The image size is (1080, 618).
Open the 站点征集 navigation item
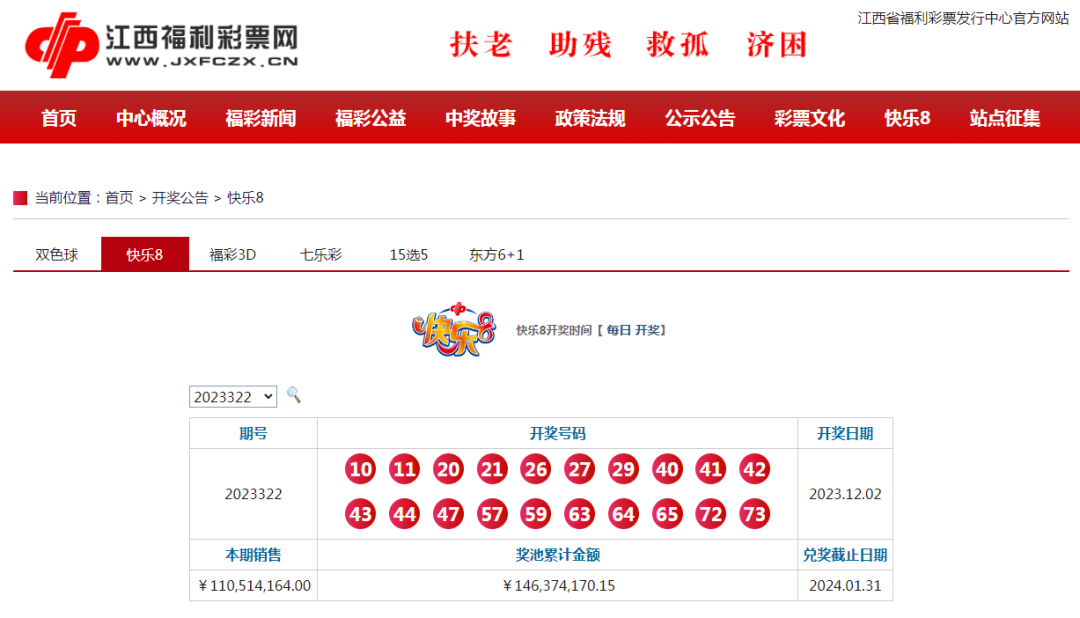(x=1005, y=118)
